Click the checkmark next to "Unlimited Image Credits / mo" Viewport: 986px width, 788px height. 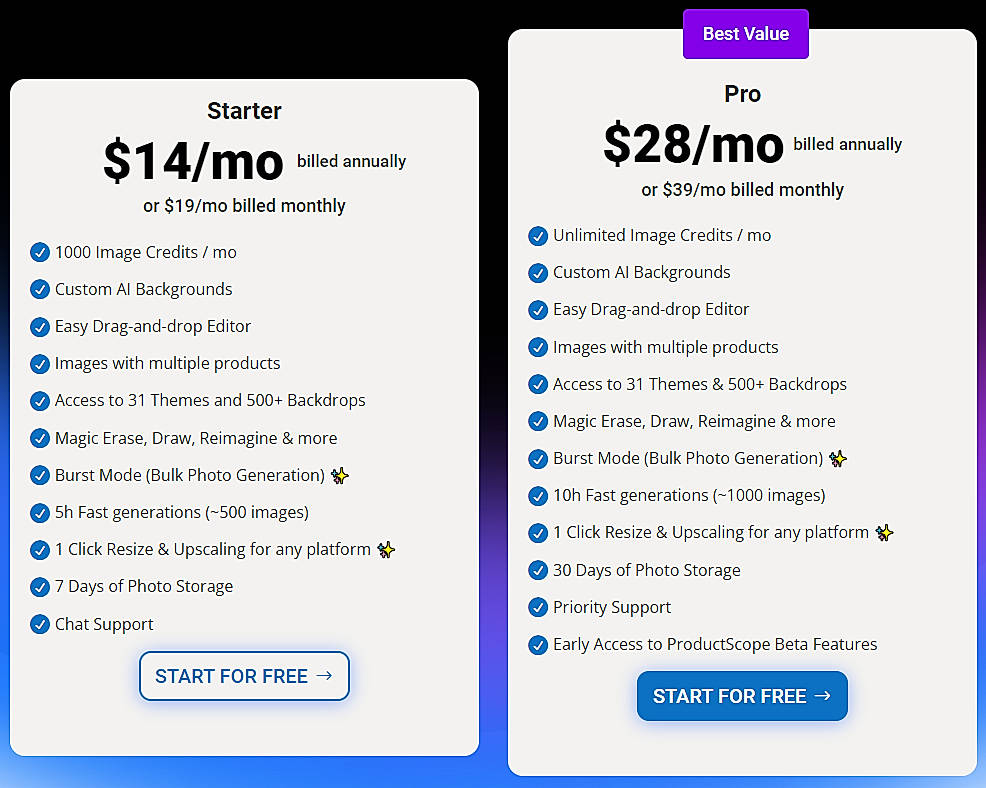pyautogui.click(x=538, y=236)
